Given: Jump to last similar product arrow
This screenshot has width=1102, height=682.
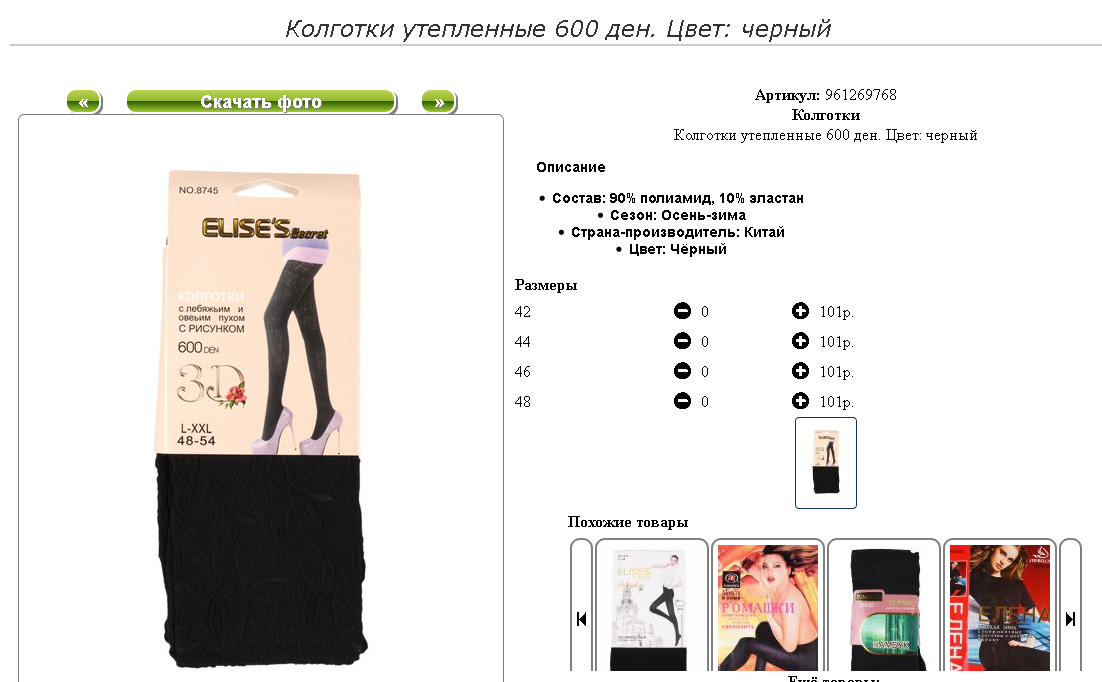Looking at the screenshot, I should 1070,619.
